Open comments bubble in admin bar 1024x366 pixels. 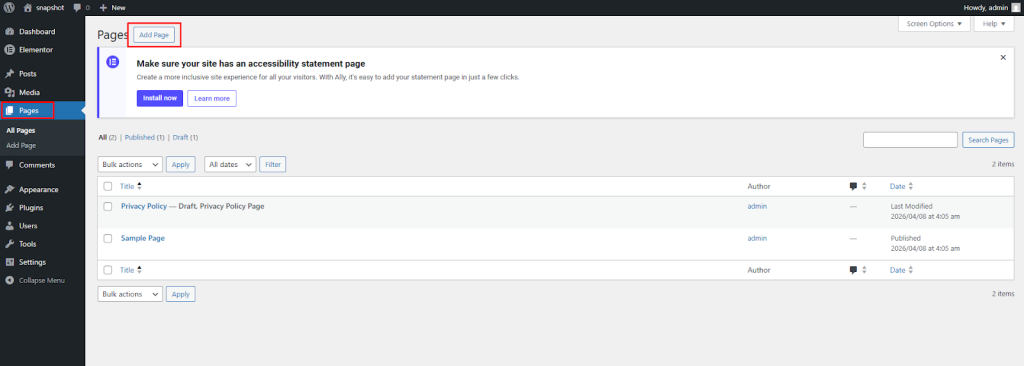(78, 8)
